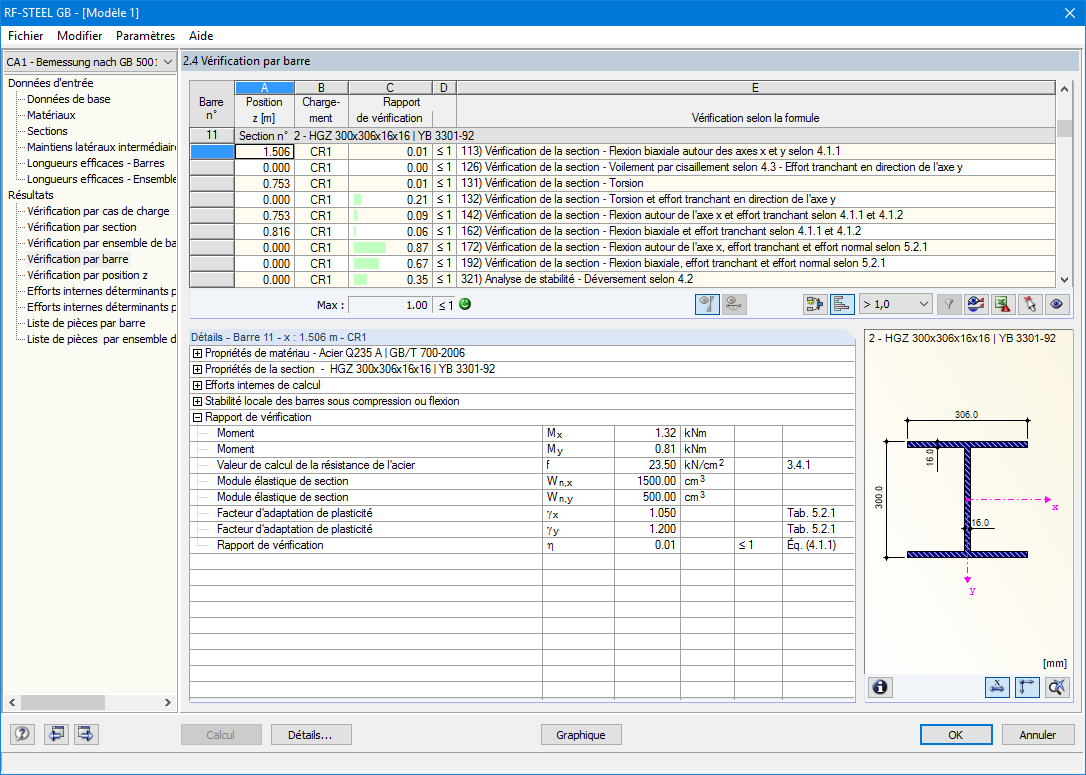Select Vérification par barre in tree
The width and height of the screenshot is (1086, 775).
(78, 259)
